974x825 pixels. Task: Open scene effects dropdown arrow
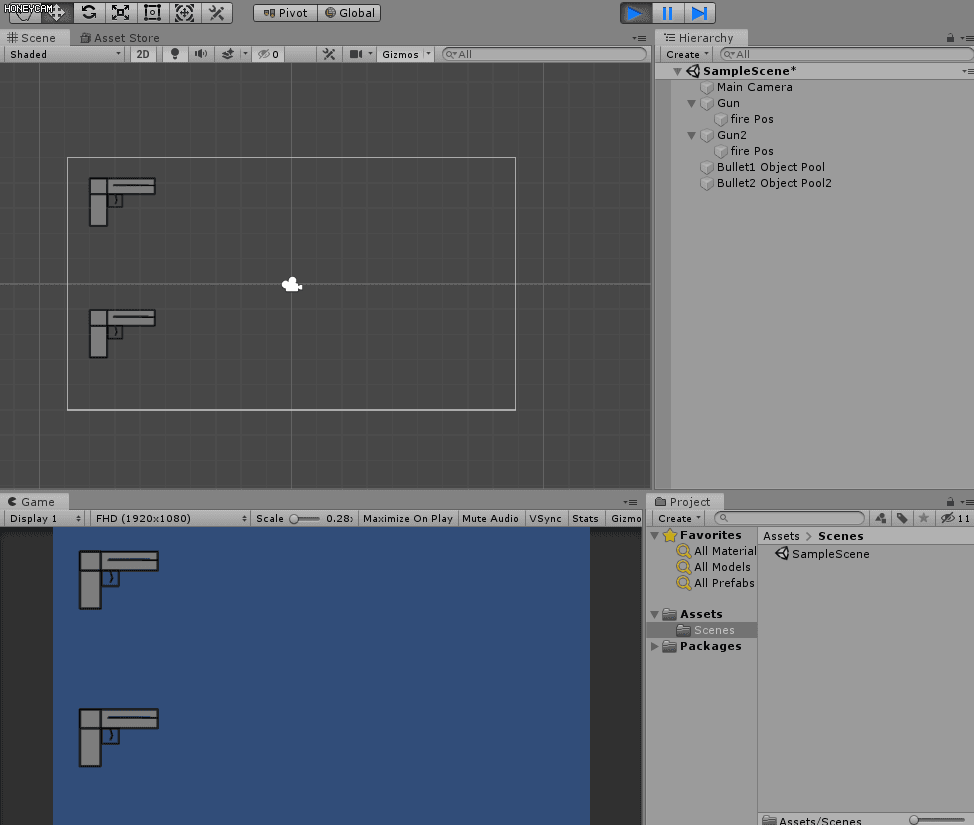(245, 54)
